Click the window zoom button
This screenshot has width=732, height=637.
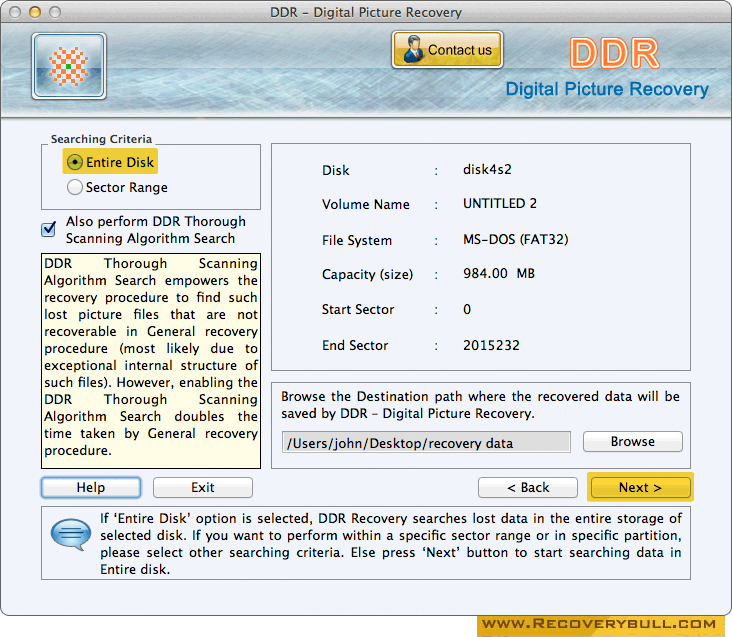pyautogui.click(x=55, y=12)
